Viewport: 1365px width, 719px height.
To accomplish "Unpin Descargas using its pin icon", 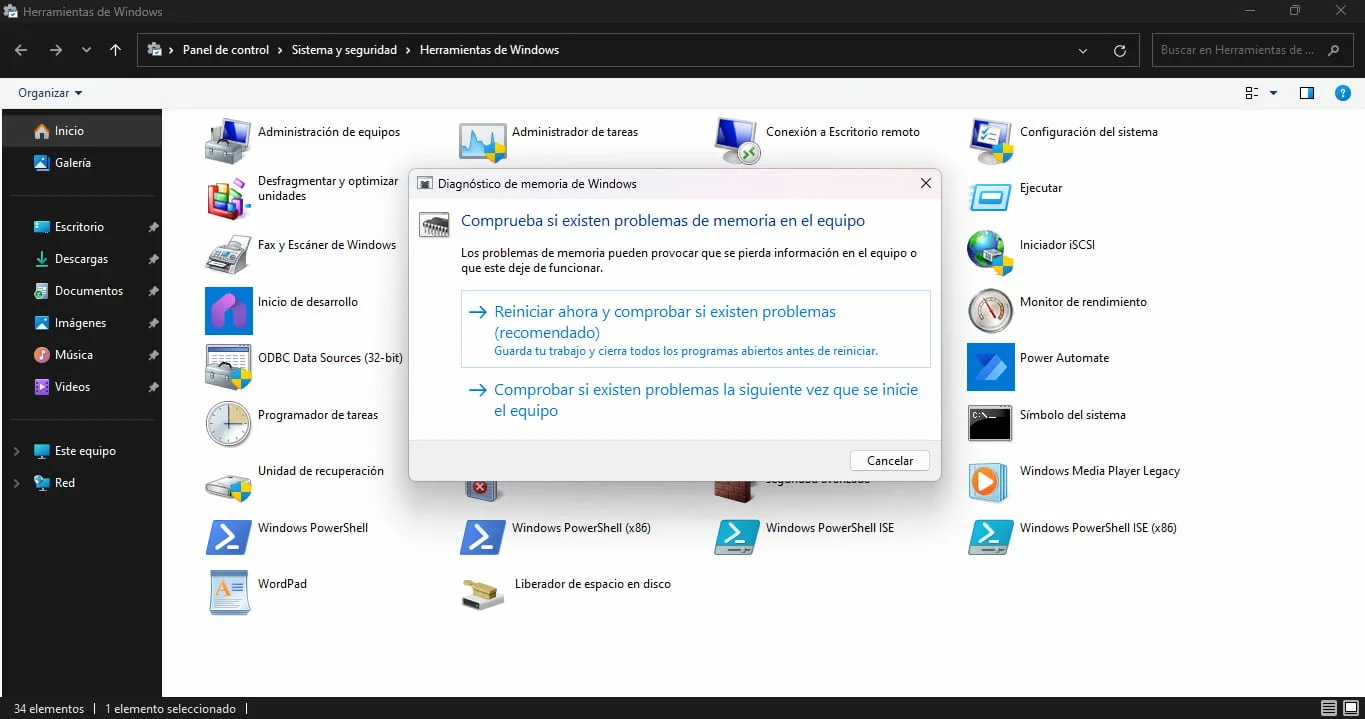I will [x=153, y=260].
